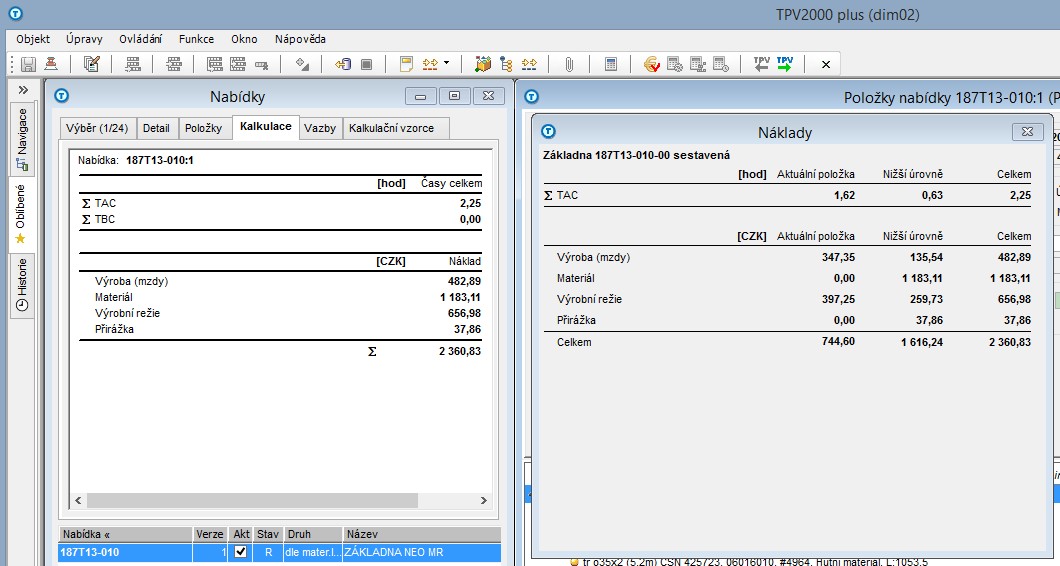Click the gray stop square icon

pos(366,64)
